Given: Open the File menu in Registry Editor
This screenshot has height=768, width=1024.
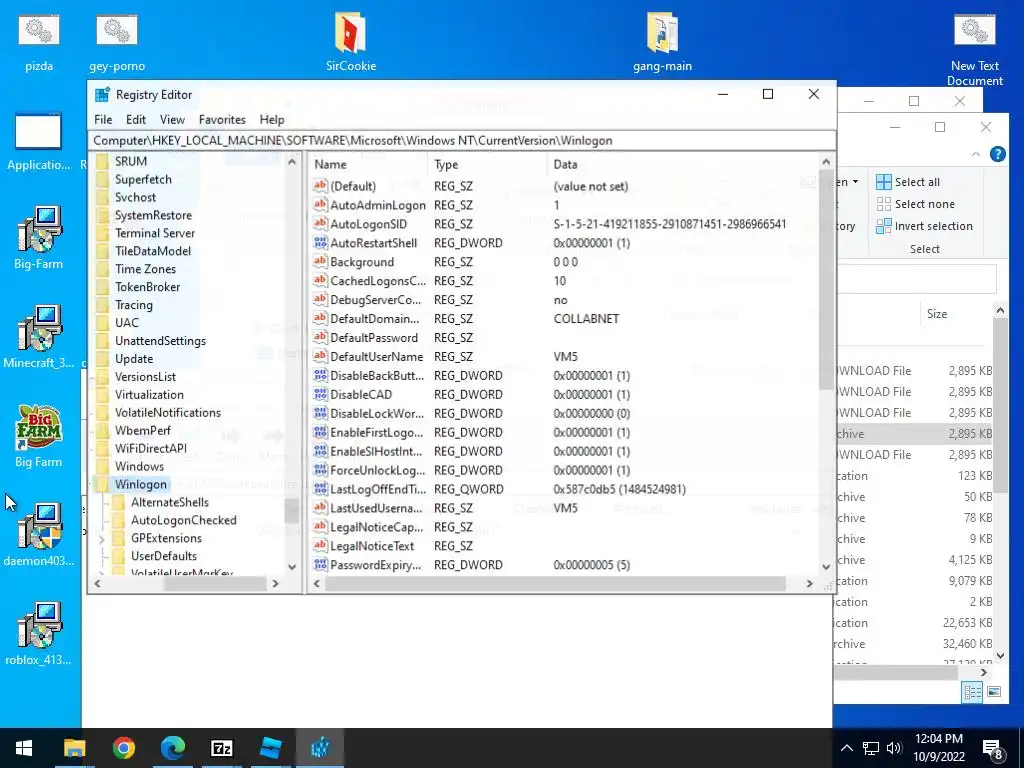Looking at the screenshot, I should coord(103,120).
